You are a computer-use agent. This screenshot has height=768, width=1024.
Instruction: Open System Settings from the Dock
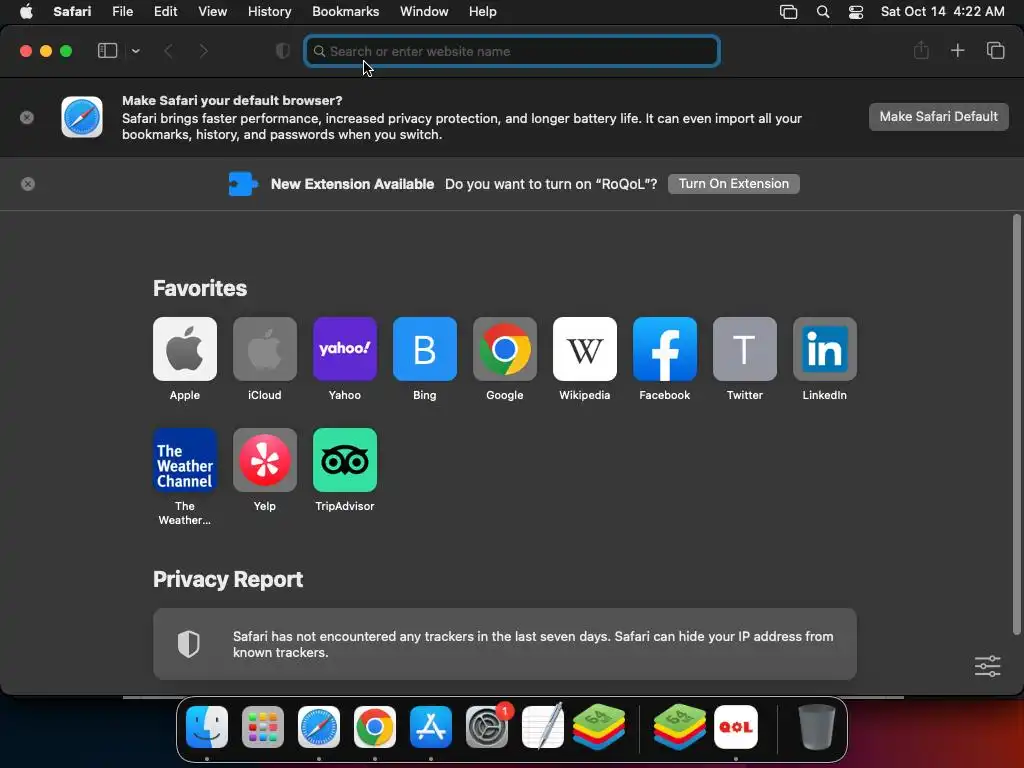487,727
